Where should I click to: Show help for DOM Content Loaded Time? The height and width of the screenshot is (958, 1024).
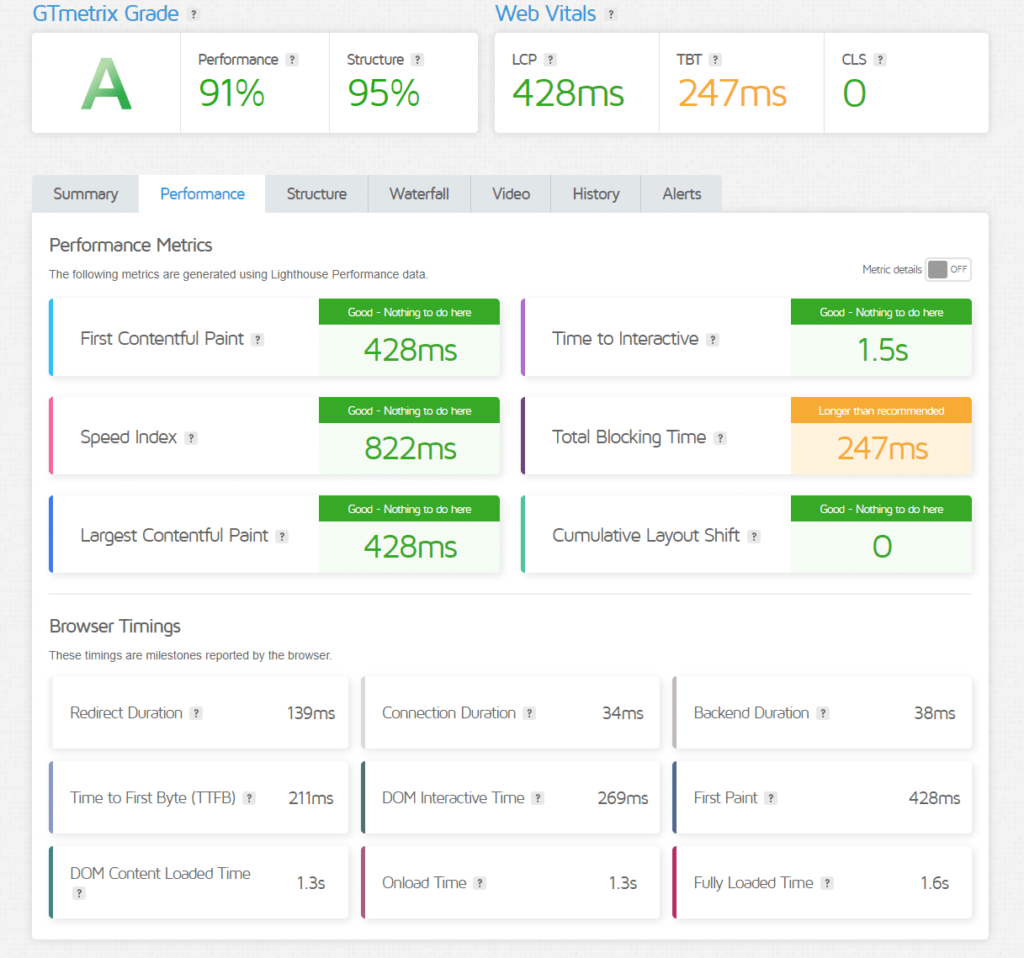(79, 893)
